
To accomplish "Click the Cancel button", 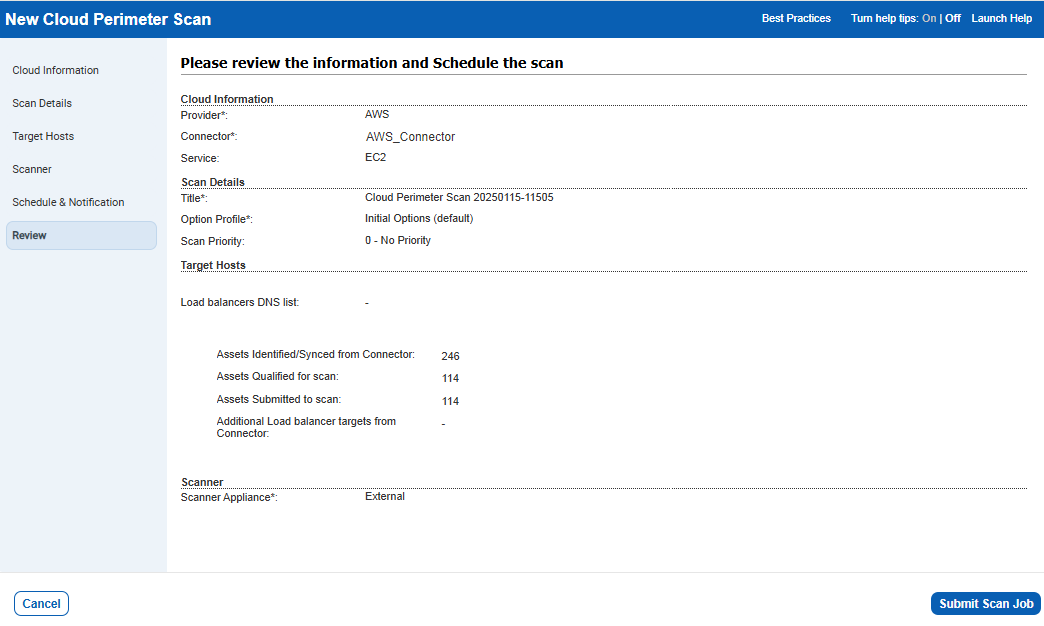I will click(x=40, y=603).
